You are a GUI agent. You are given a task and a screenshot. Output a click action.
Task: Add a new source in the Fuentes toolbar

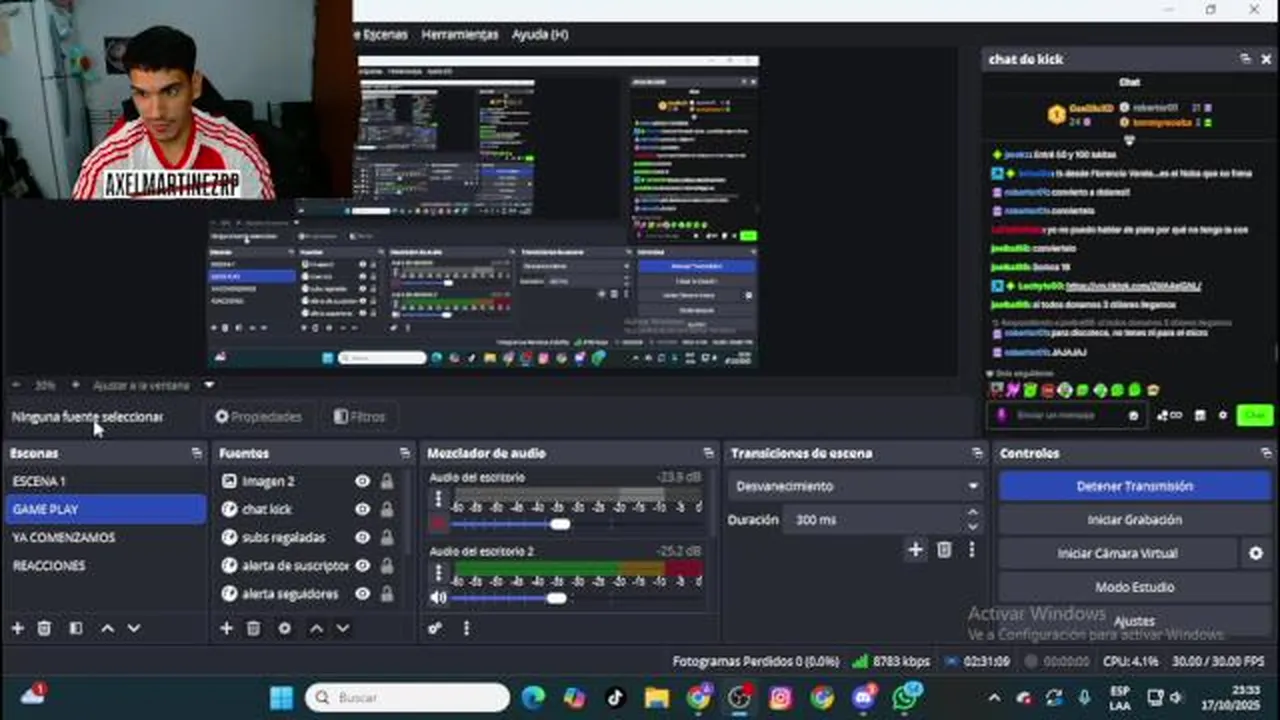(226, 628)
